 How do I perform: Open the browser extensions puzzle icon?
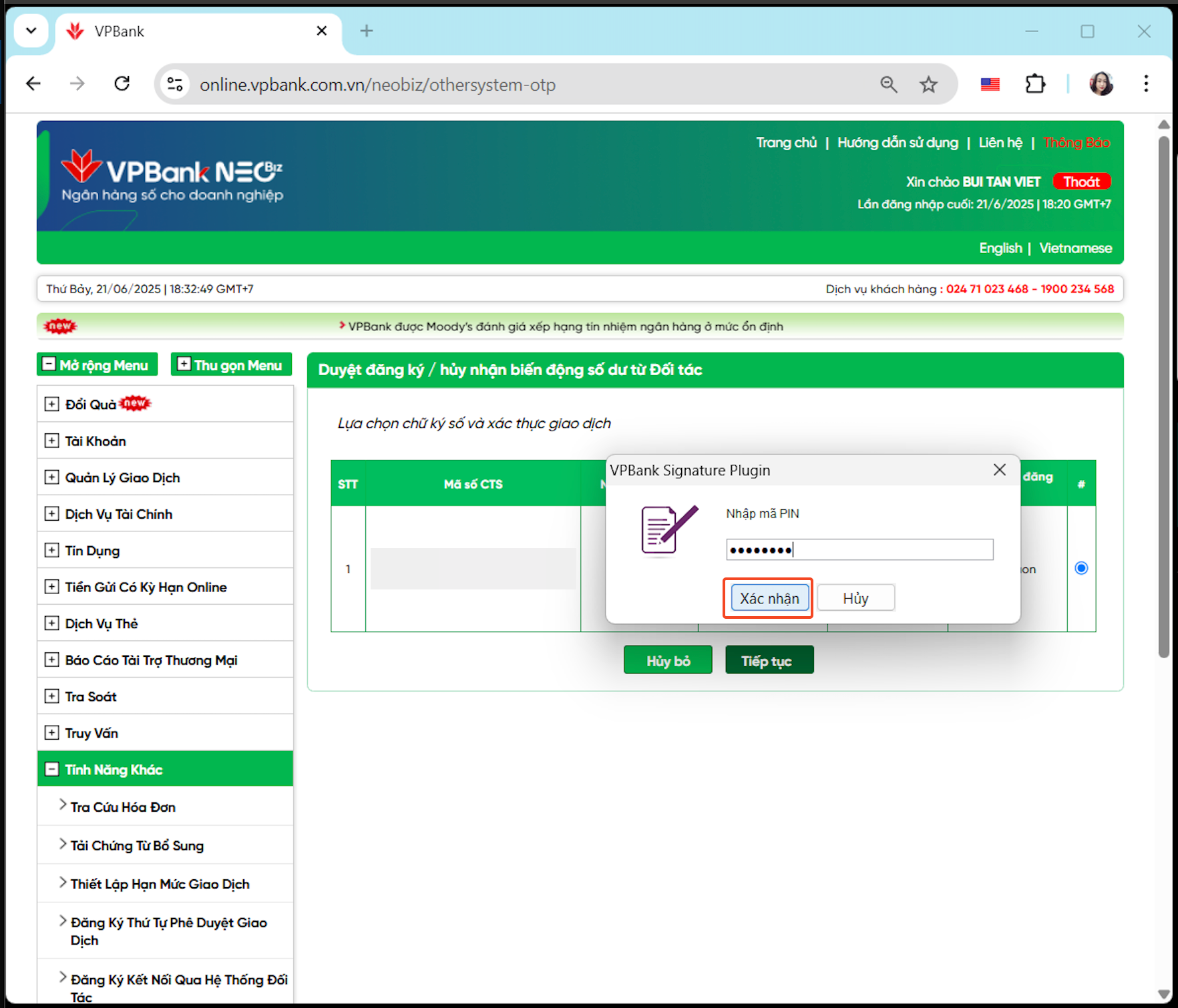tap(1035, 84)
